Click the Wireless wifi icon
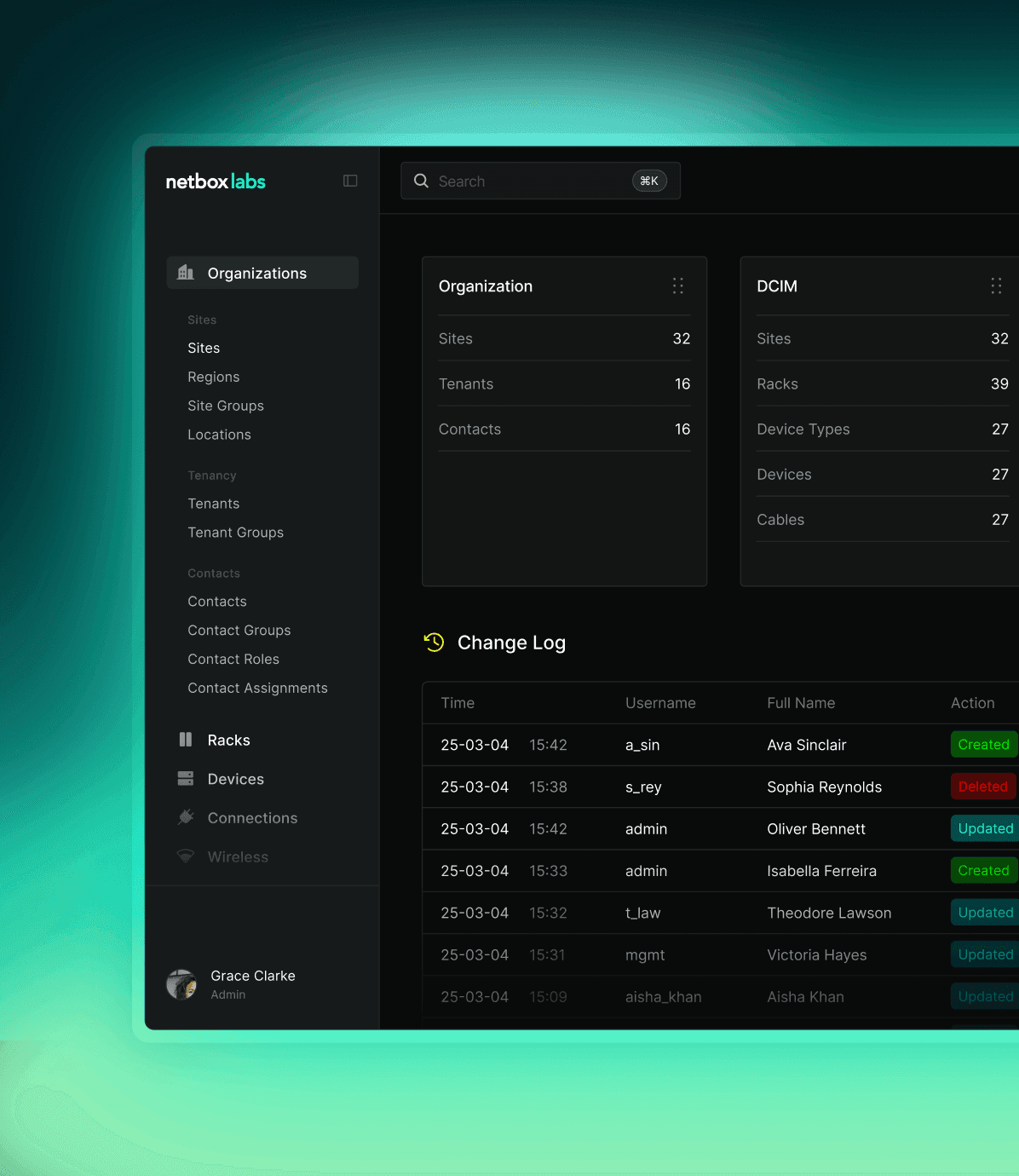The image size is (1019, 1176). (x=186, y=856)
